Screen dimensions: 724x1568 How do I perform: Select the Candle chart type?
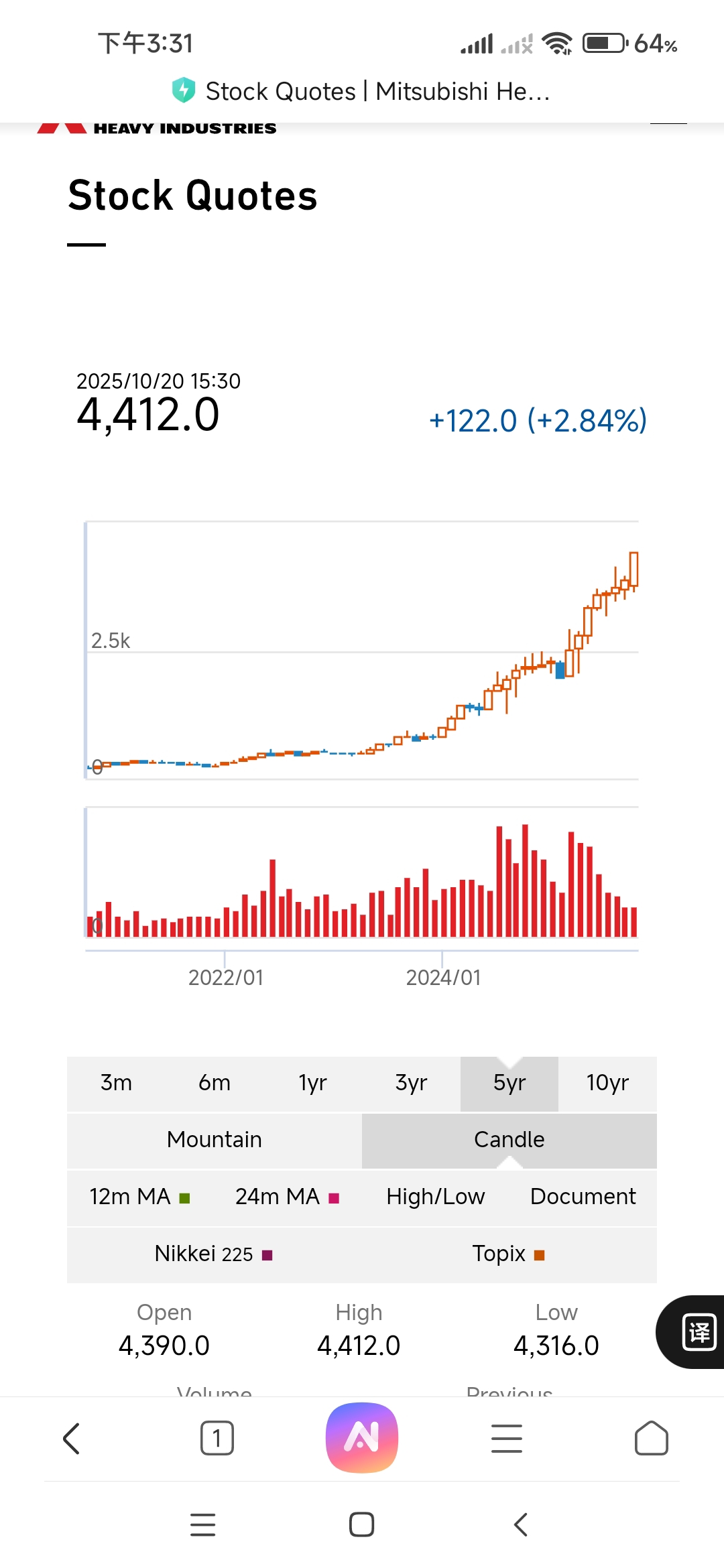click(x=509, y=1140)
